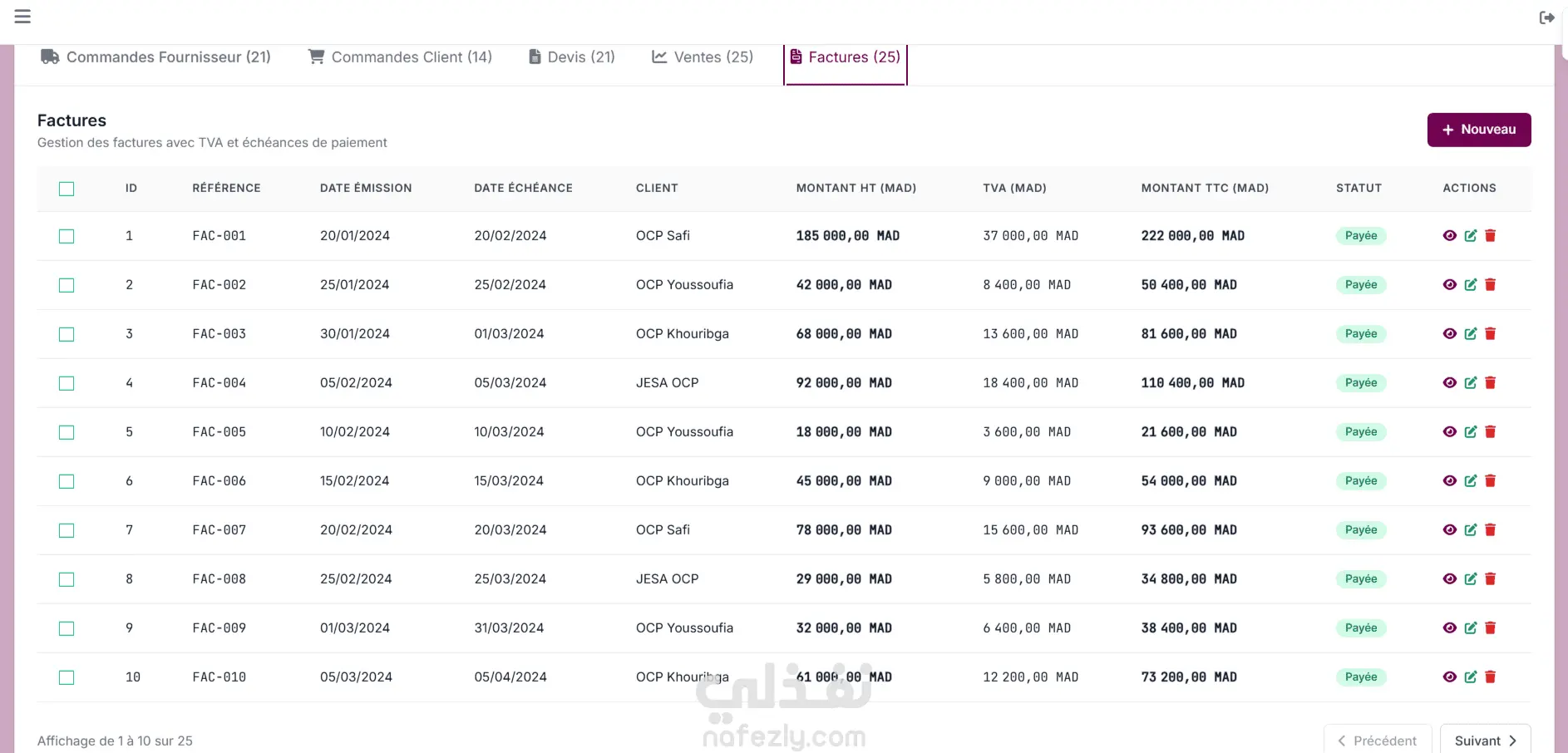Check the box for invoice FAC-004
Image resolution: width=1568 pixels, height=753 pixels.
[67, 383]
